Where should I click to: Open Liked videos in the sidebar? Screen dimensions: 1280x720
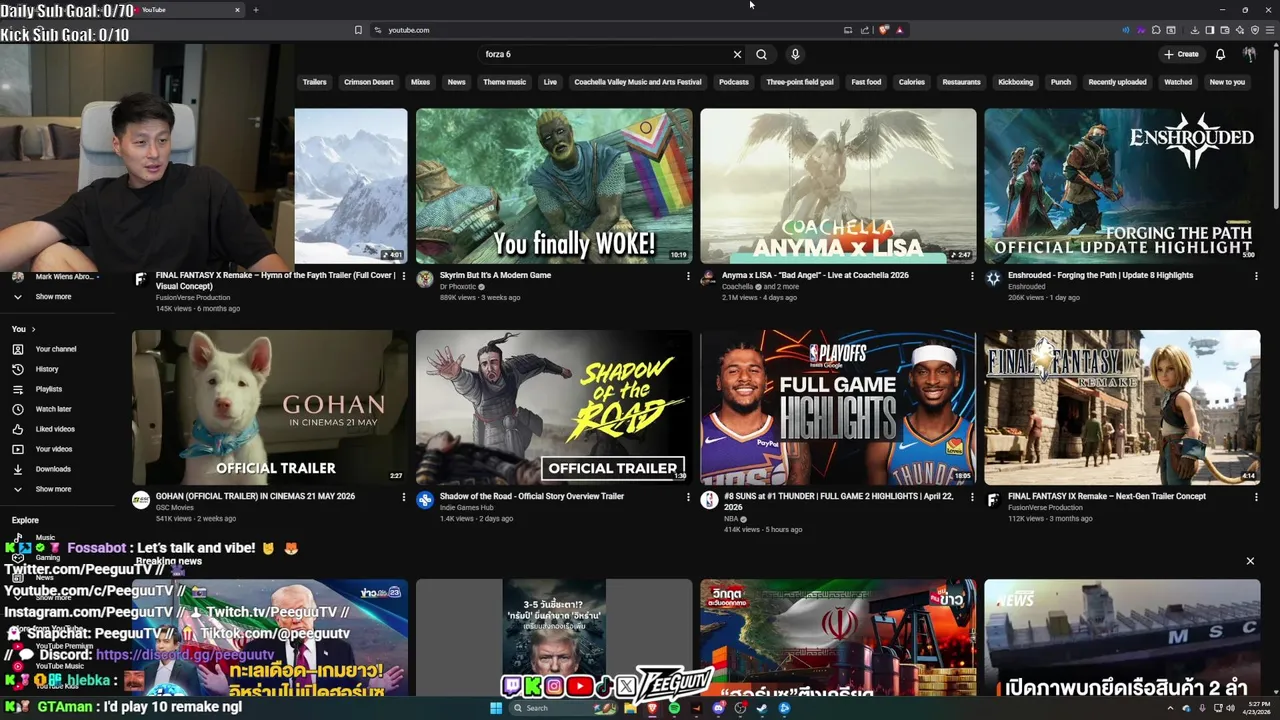click(x=55, y=429)
